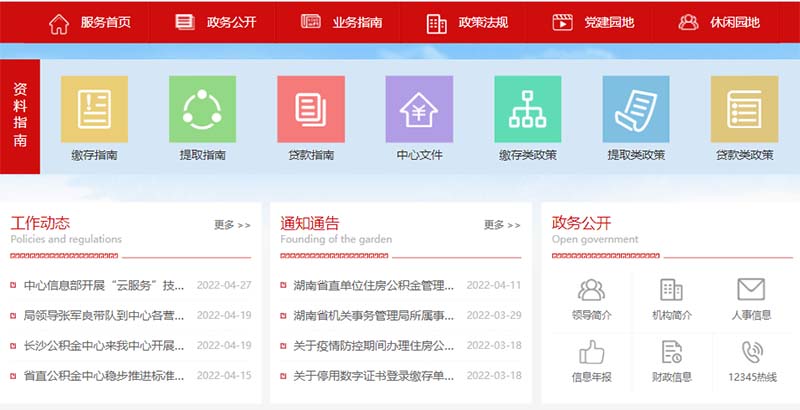Click the 缴存类政策 label text

tap(528, 155)
